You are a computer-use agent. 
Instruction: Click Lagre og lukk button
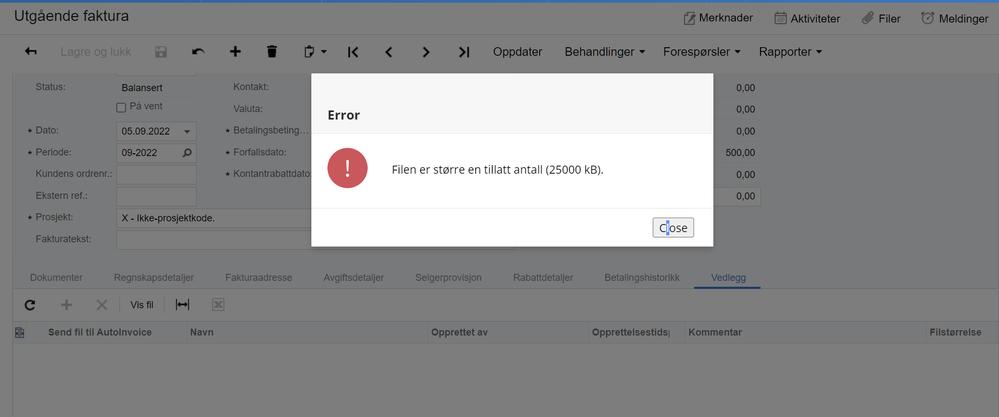coord(96,52)
